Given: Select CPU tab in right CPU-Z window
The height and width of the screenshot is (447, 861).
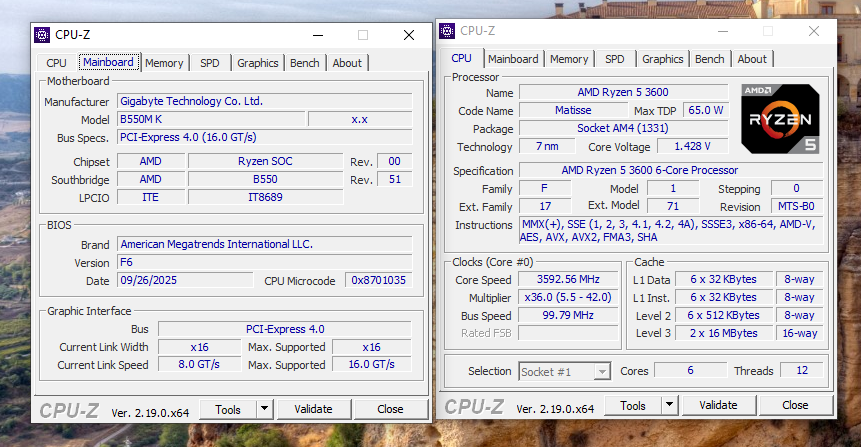Looking at the screenshot, I should point(462,58).
